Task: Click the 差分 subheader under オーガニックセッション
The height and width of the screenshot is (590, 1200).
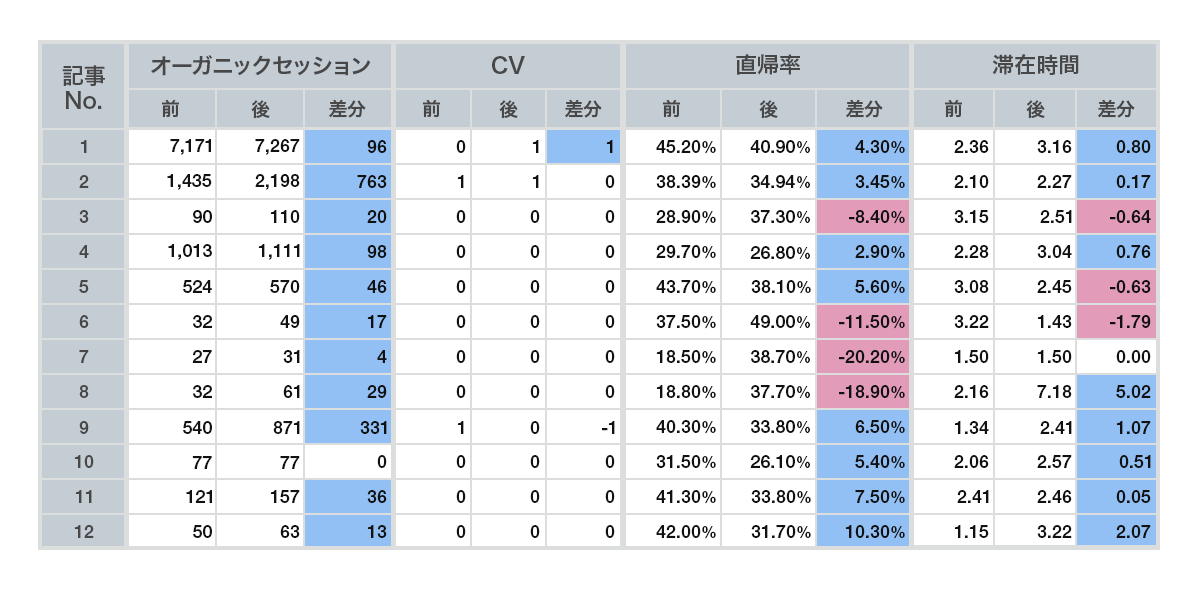Action: tap(347, 109)
